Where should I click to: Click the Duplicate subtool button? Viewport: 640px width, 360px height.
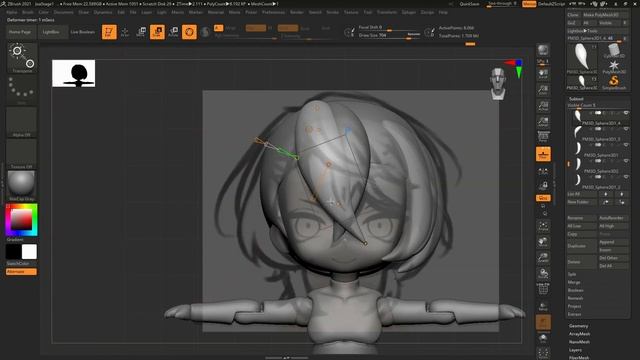(581, 246)
